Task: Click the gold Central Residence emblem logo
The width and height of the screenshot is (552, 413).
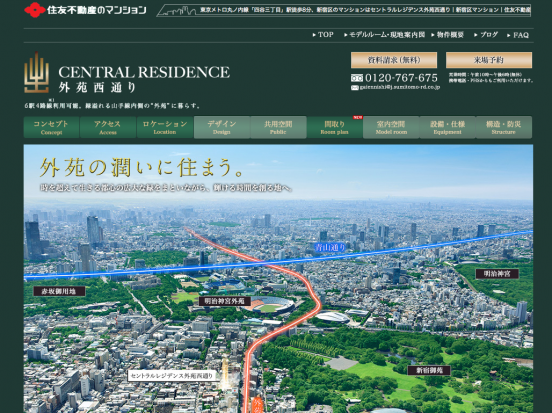Action: click(x=36, y=73)
